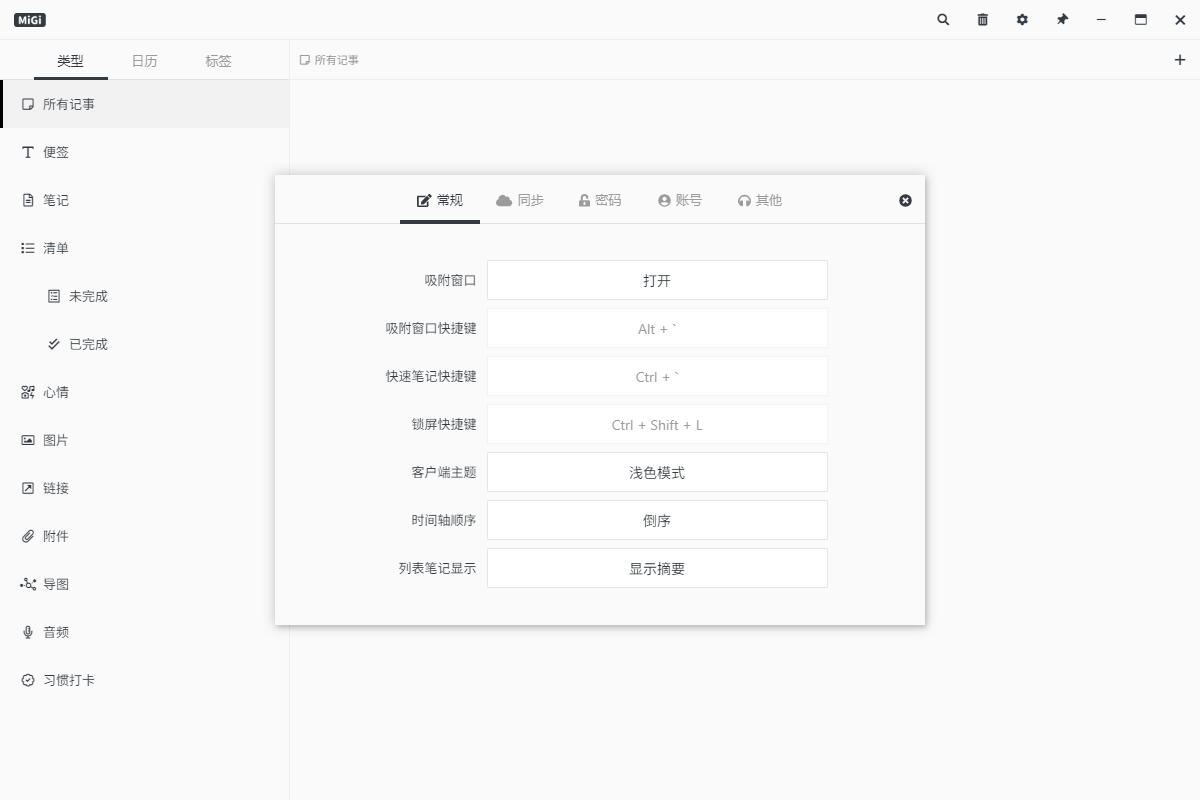Open the trash bin icon

[983, 20]
